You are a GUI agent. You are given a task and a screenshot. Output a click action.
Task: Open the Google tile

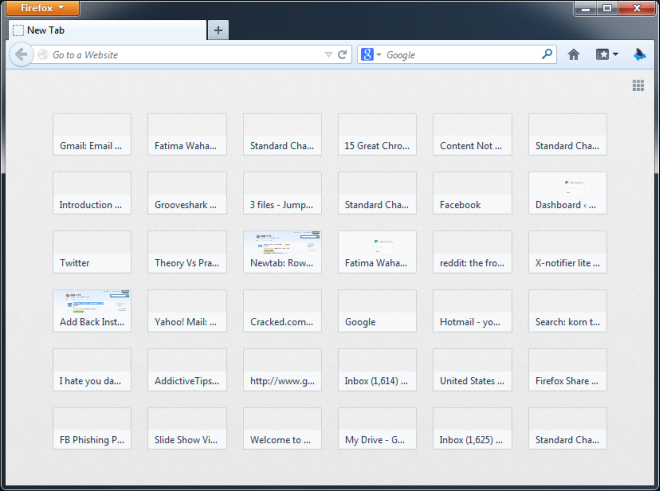[377, 311]
